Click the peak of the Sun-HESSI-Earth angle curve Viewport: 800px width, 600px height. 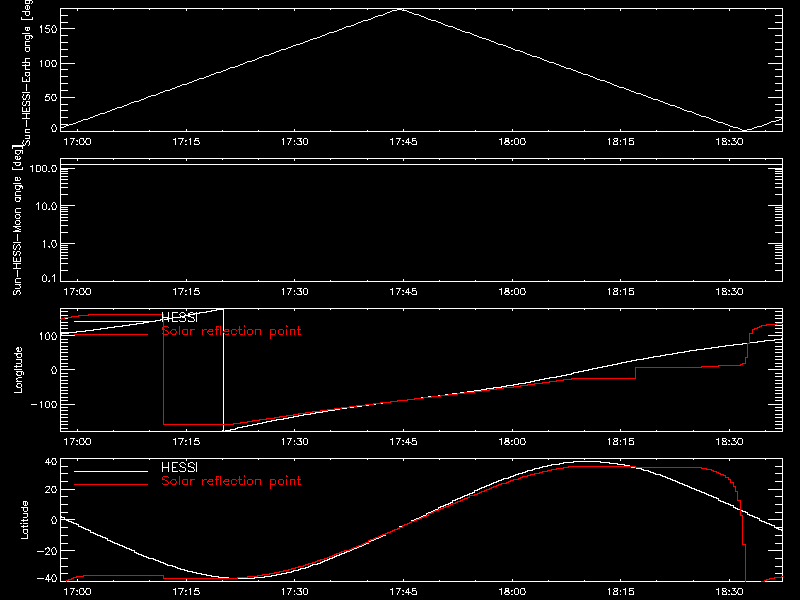(401, 9)
